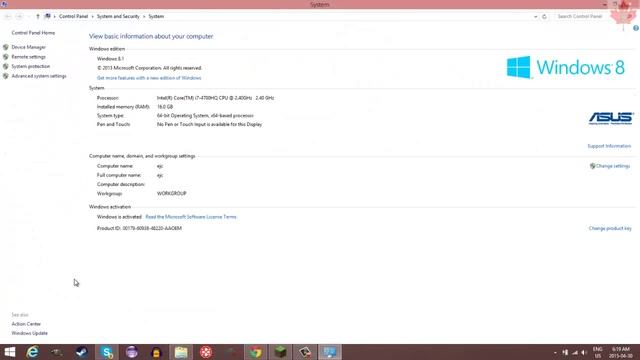The image size is (640, 360).
Task: Click the battery power tray icon
Action: pyautogui.click(x=565, y=352)
